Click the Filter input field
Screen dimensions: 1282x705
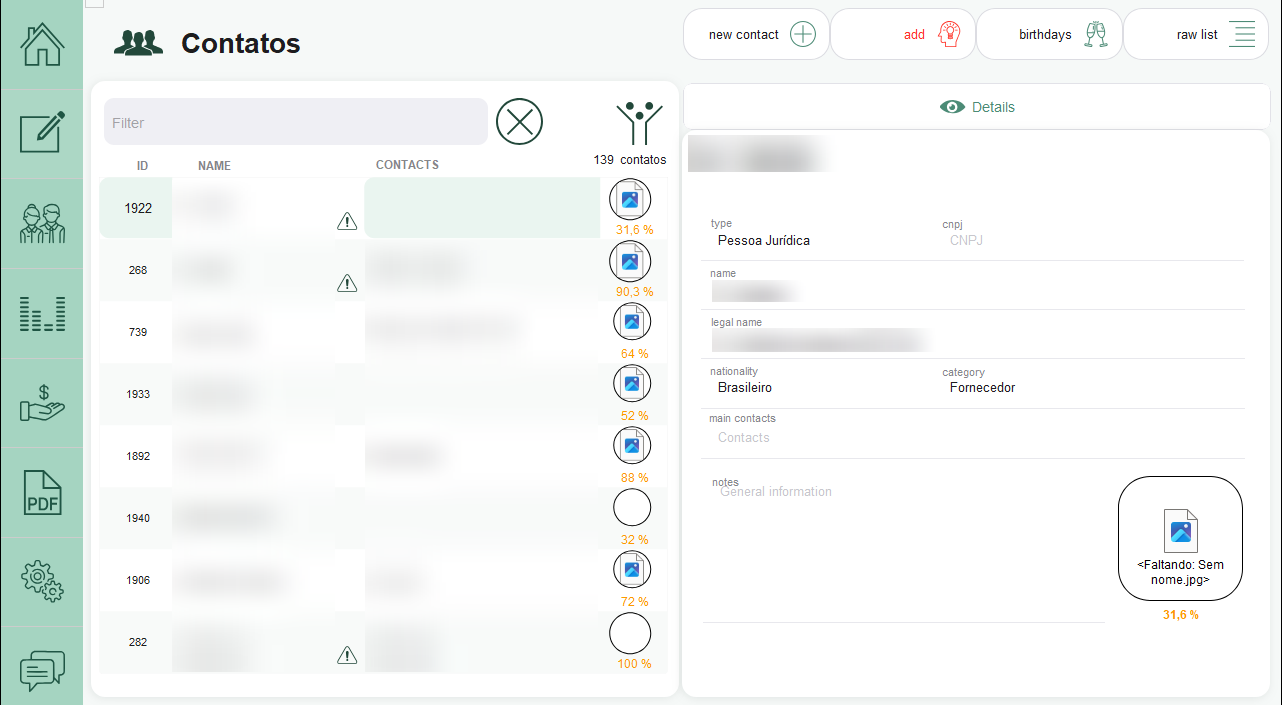tap(296, 122)
